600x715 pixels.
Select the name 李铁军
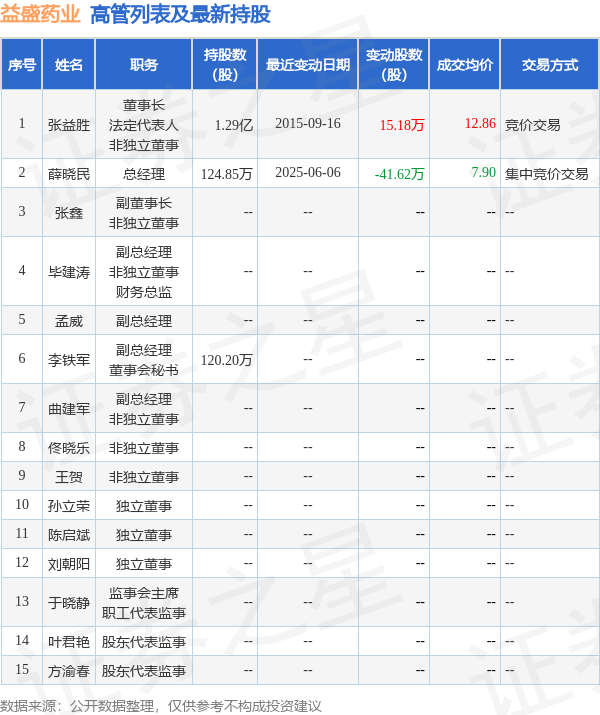point(69,360)
